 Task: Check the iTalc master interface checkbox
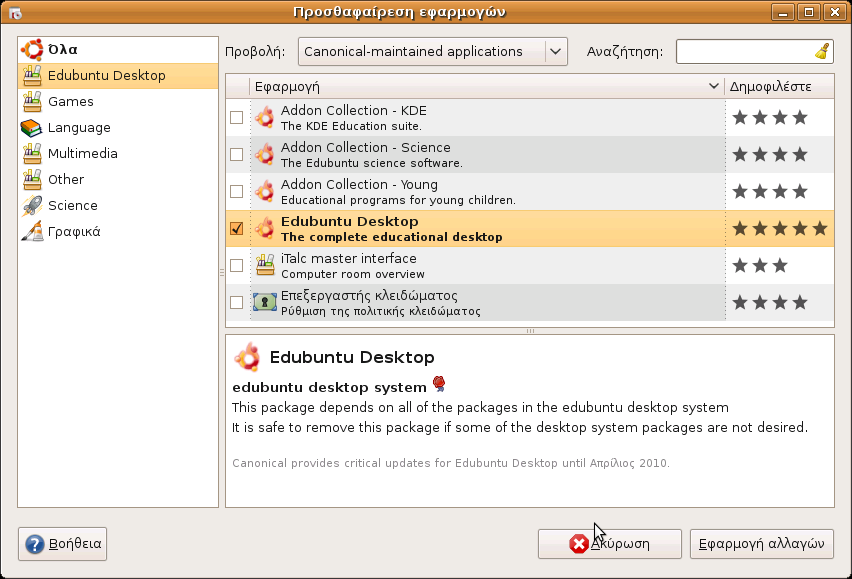tap(236, 265)
